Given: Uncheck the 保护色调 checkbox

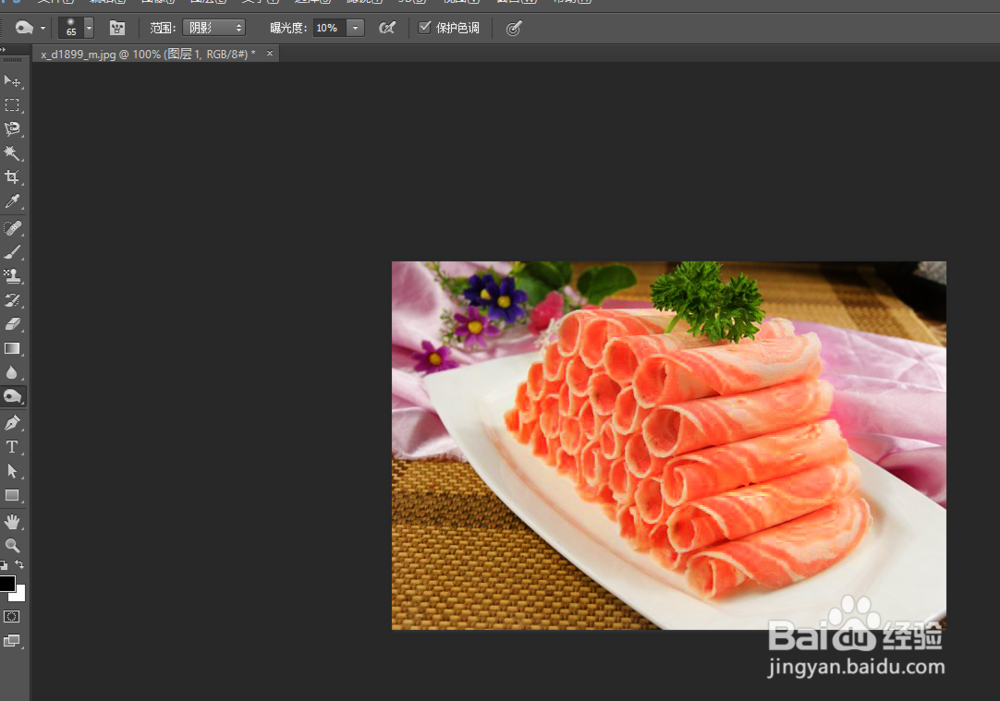Looking at the screenshot, I should [424, 27].
